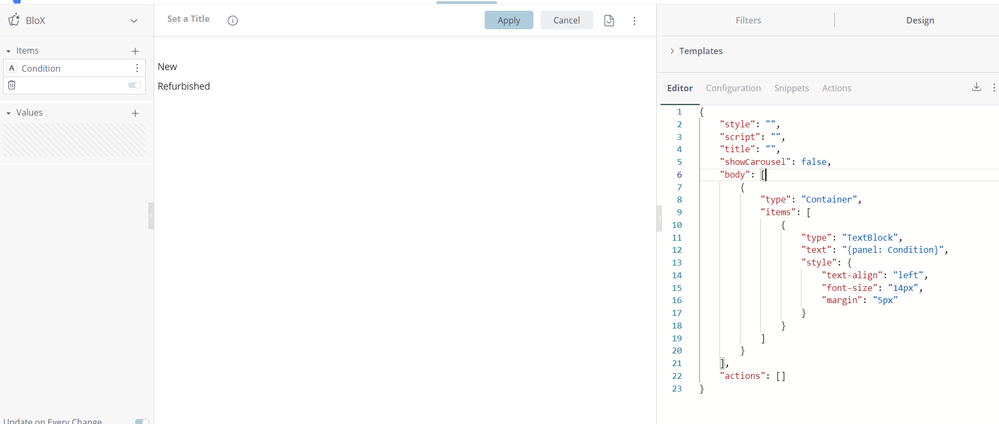Open the BloX widget type dropdown
Screen dimensions: 999x424
point(134,20)
